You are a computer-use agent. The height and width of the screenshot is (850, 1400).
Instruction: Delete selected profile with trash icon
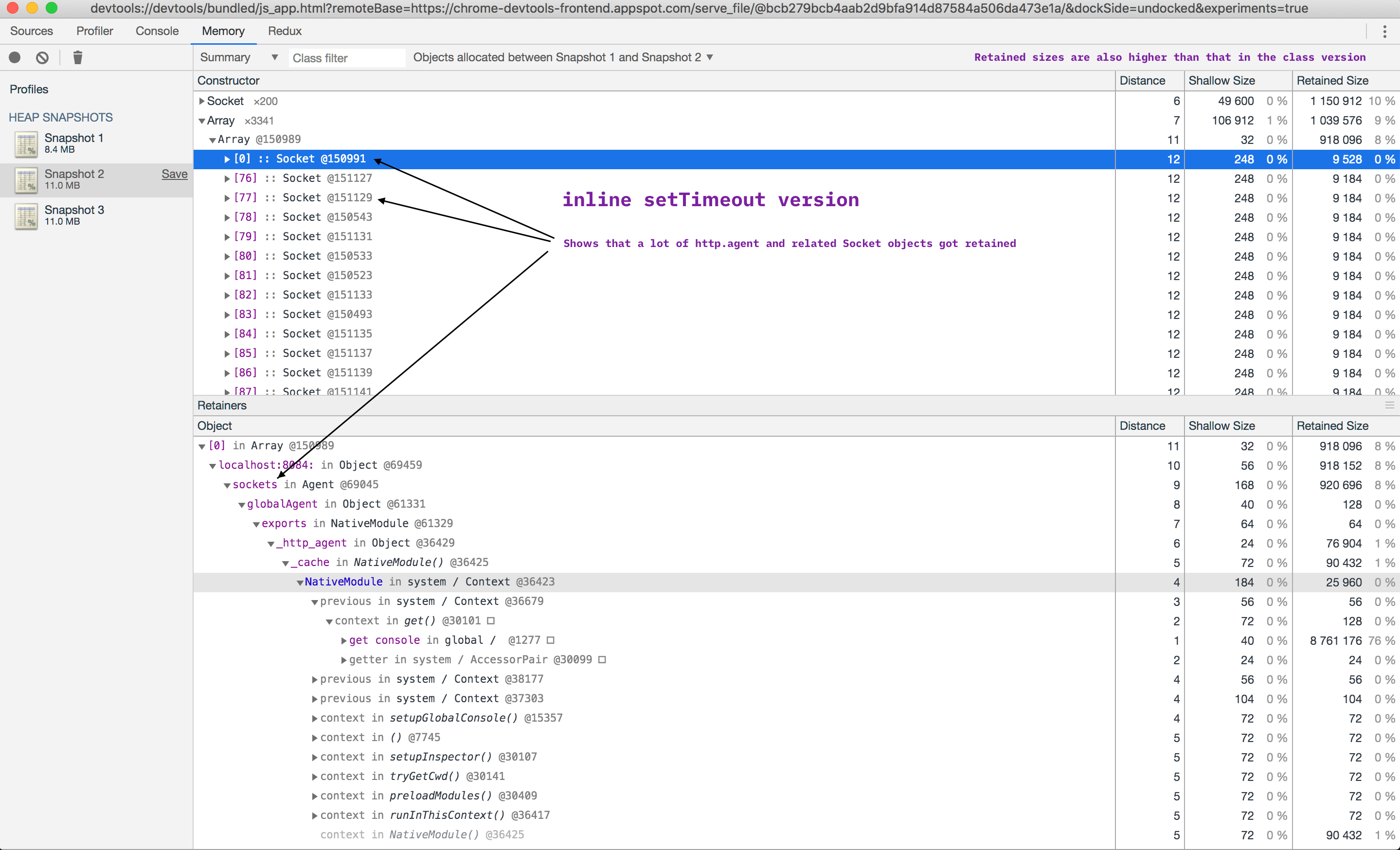click(78, 57)
